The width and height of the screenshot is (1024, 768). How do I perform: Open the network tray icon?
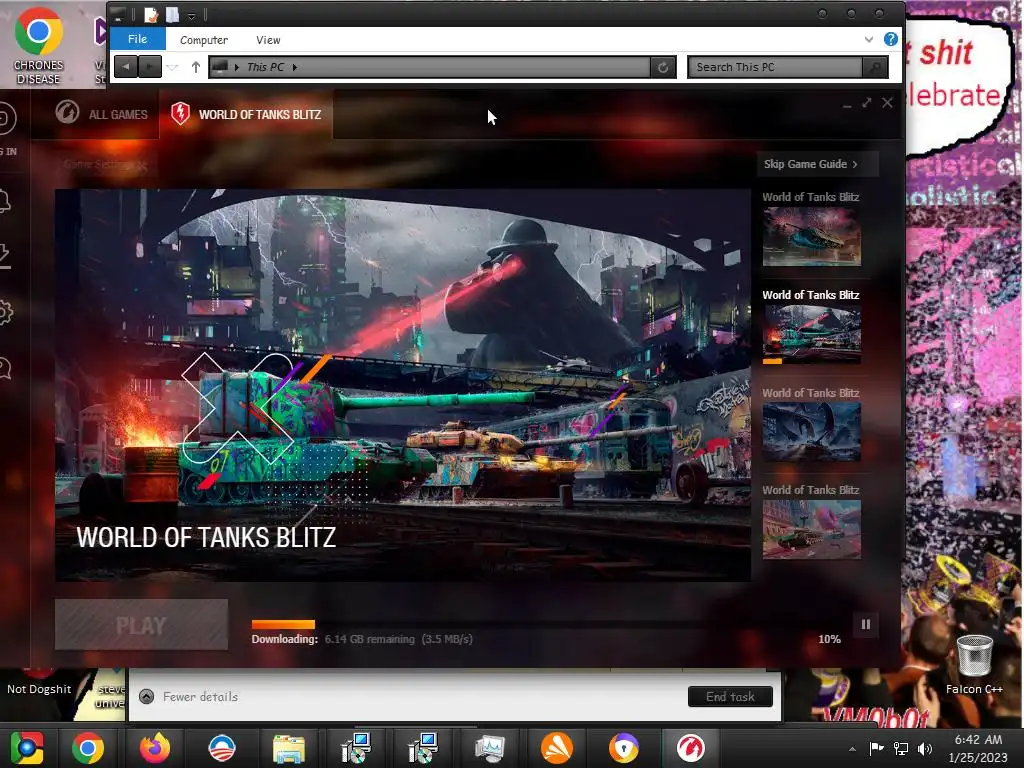(x=901, y=748)
